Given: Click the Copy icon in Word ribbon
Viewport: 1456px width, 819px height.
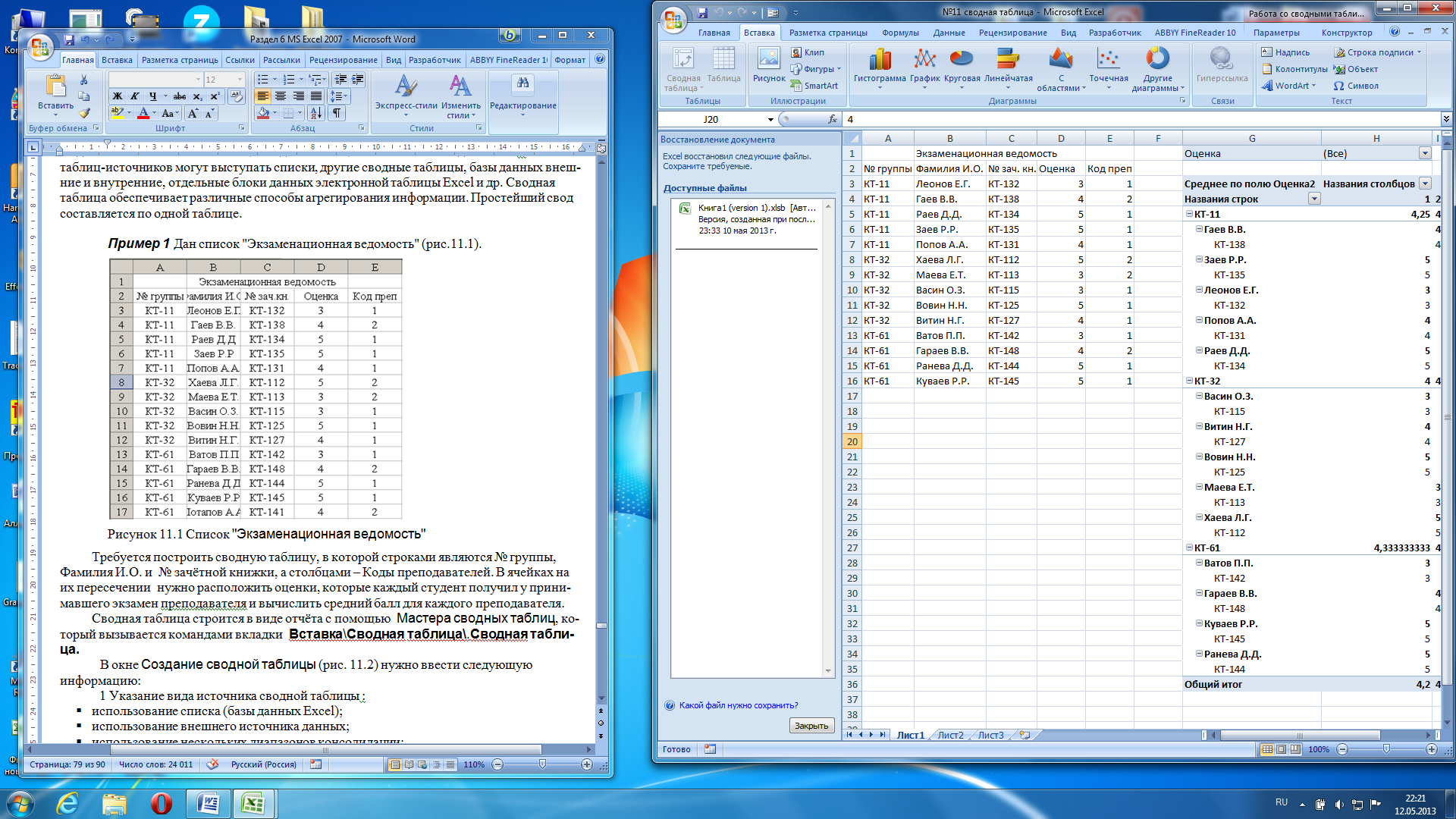Looking at the screenshot, I should (84, 96).
